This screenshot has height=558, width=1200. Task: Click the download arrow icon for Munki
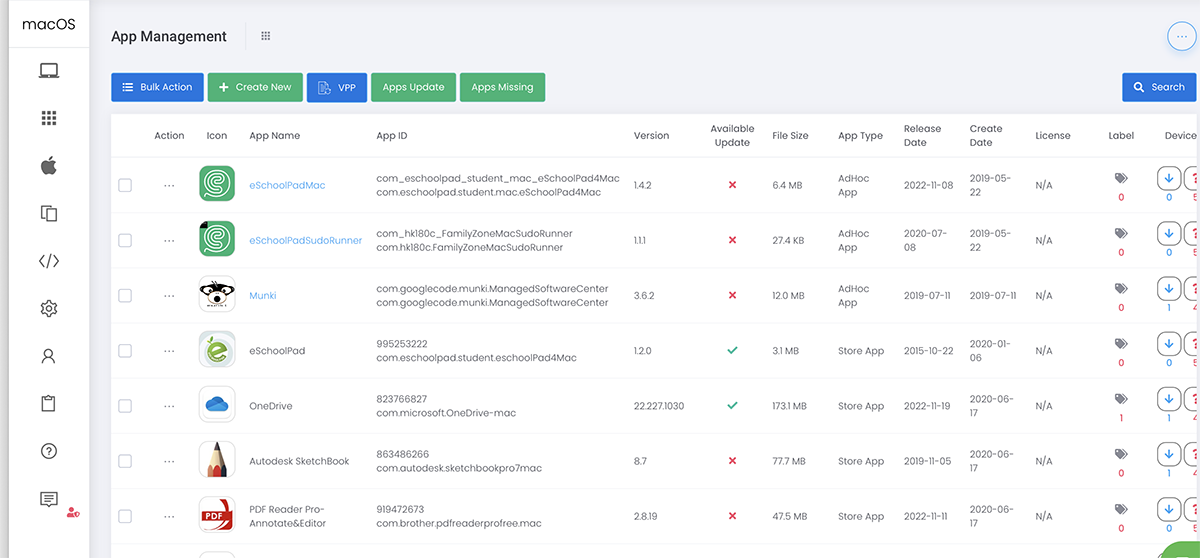pos(1168,288)
